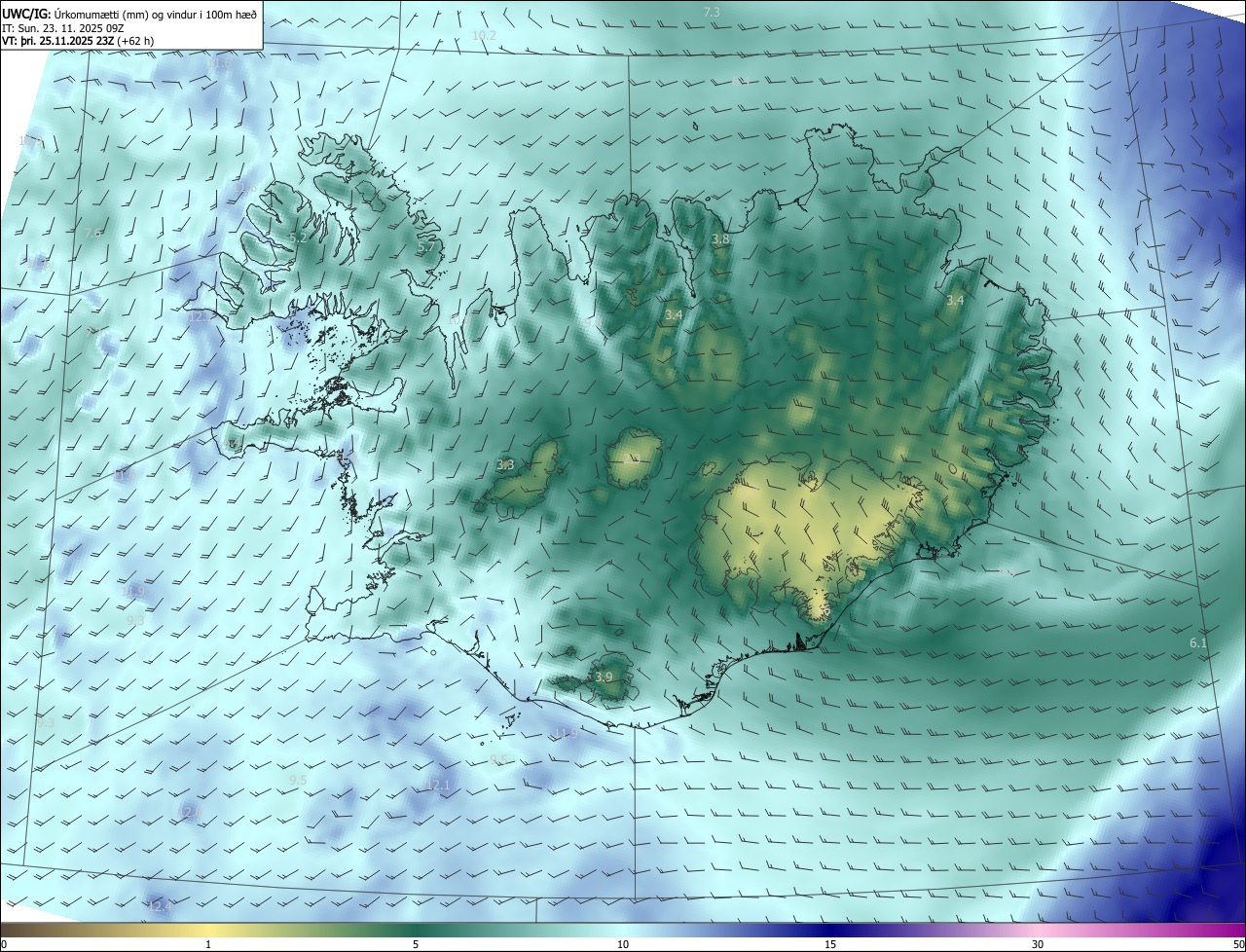
Task: Click the 5.7 precipitation value label
Action: [425, 247]
